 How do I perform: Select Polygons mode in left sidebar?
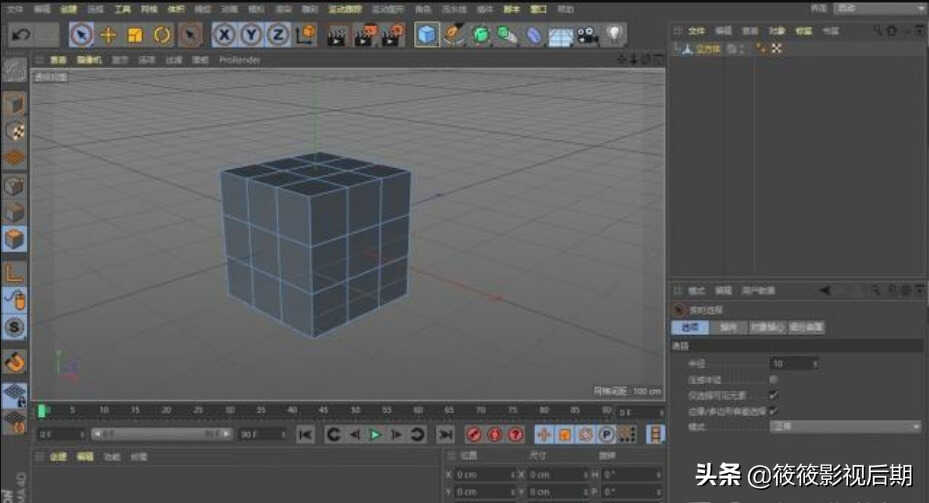[15, 239]
